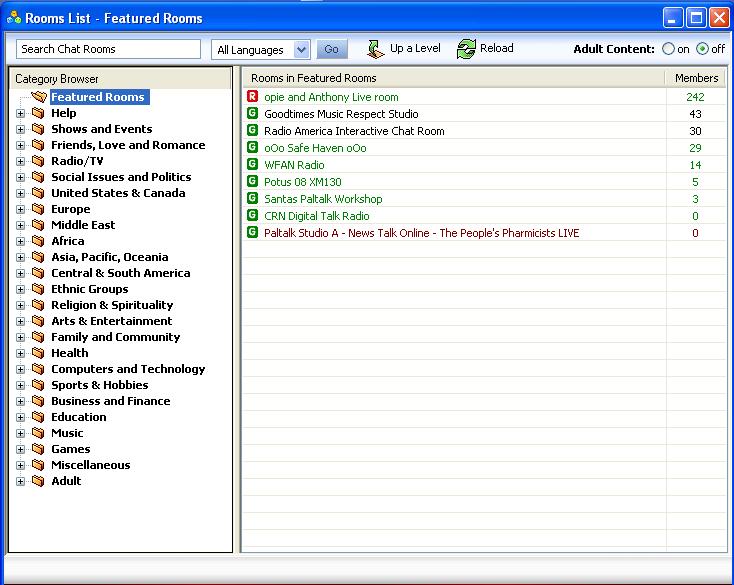Click the 242 member count

pos(695,97)
